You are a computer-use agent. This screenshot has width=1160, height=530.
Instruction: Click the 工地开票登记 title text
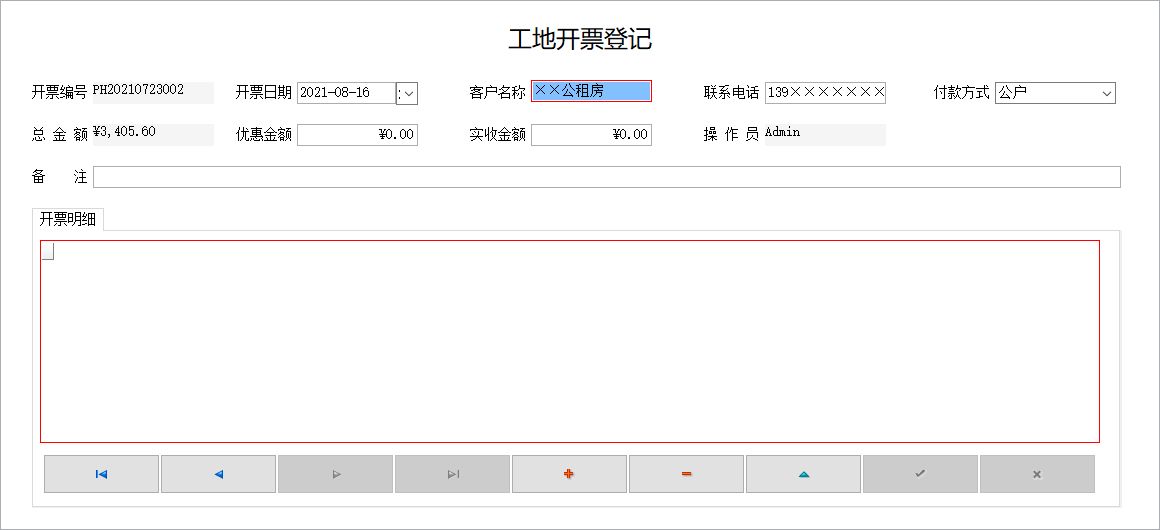point(580,39)
